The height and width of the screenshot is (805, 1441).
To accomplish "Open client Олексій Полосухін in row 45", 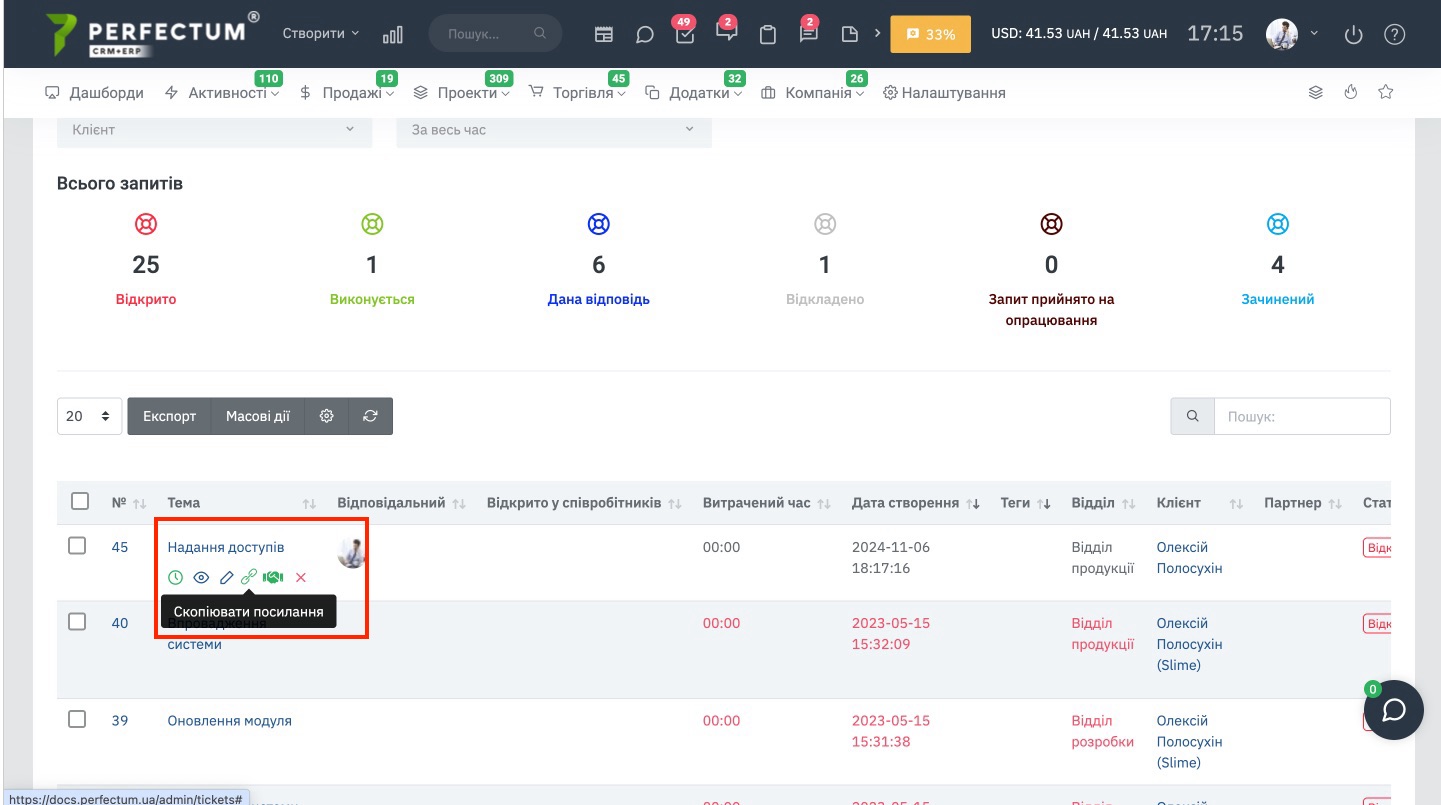I will point(1190,557).
